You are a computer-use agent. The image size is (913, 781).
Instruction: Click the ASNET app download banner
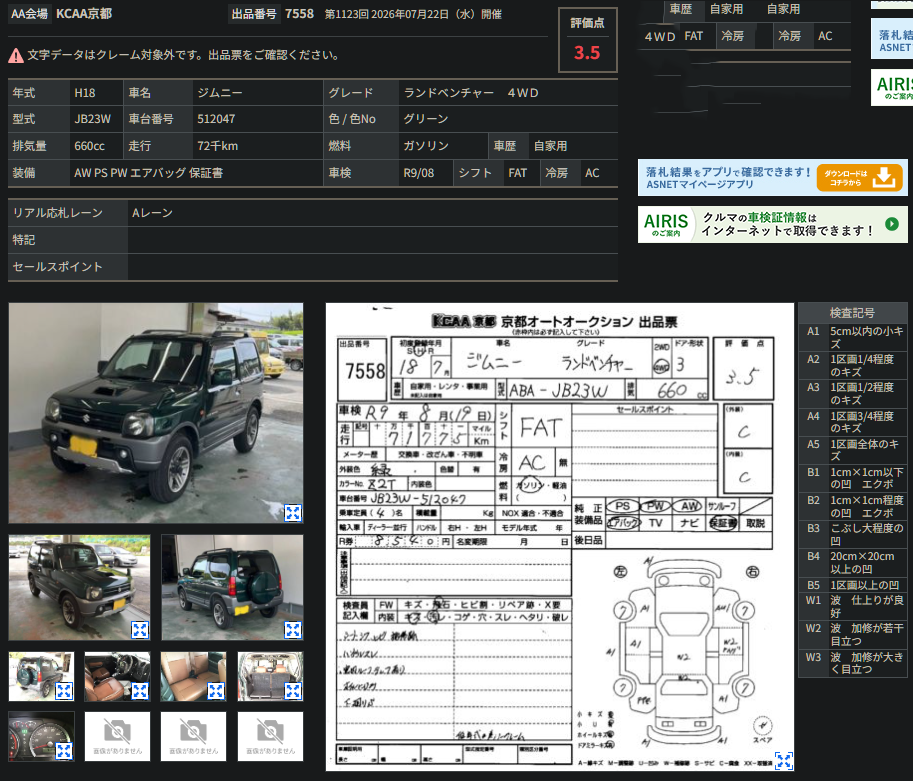click(773, 178)
